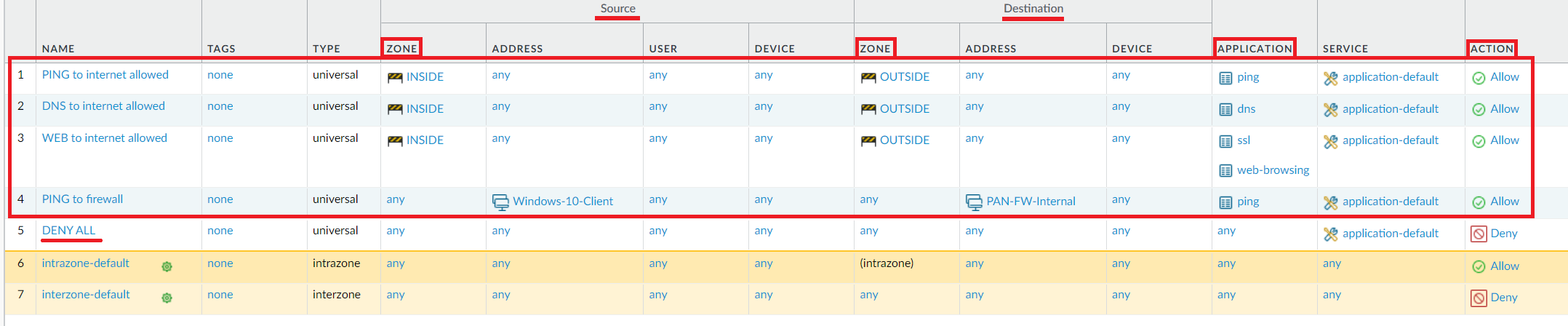Click the USER column header
This screenshot has height=326, width=1568.
(663, 49)
